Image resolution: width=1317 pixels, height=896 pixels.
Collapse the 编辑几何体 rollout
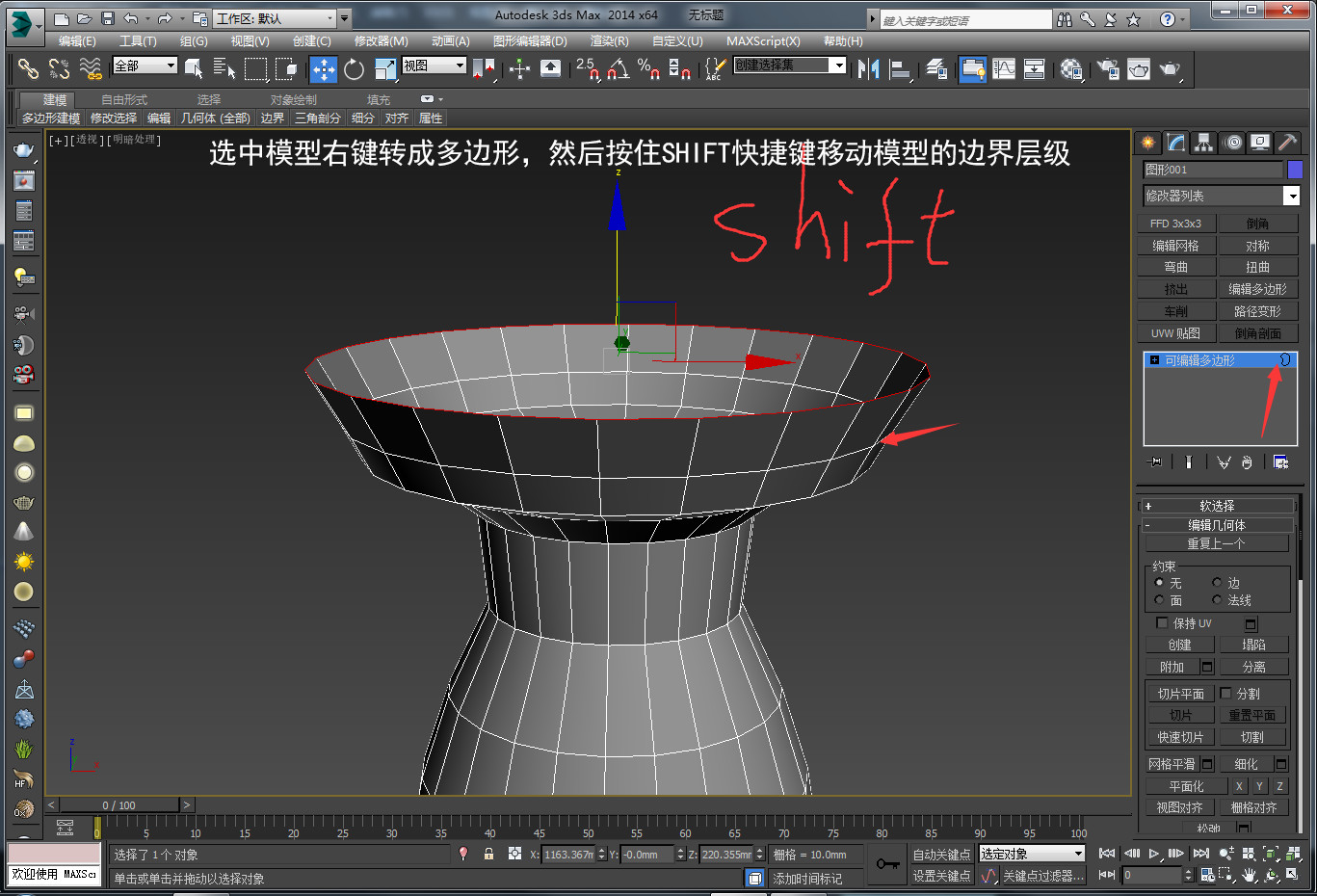[x=1217, y=525]
